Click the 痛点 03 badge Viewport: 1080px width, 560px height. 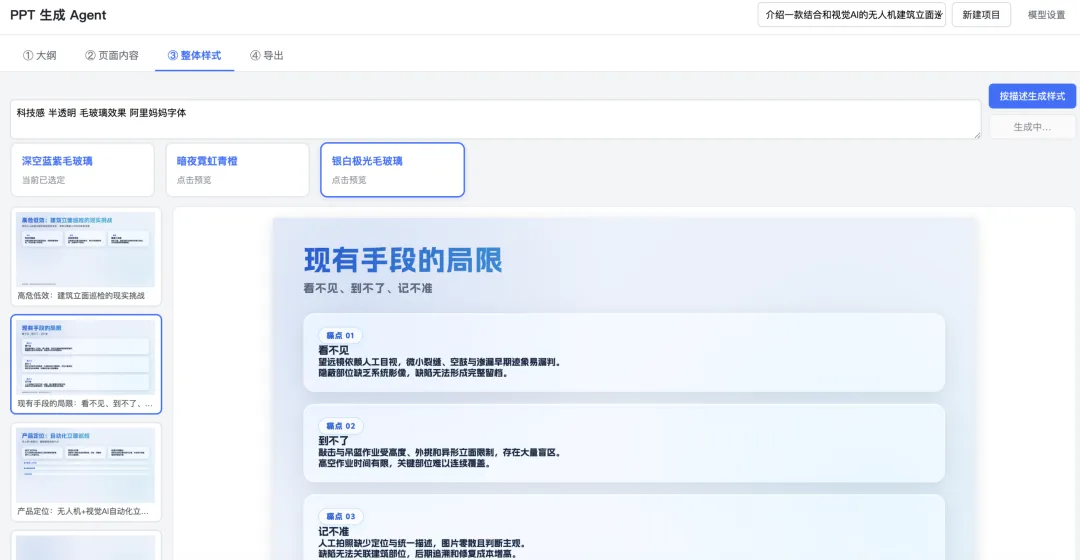[340, 516]
